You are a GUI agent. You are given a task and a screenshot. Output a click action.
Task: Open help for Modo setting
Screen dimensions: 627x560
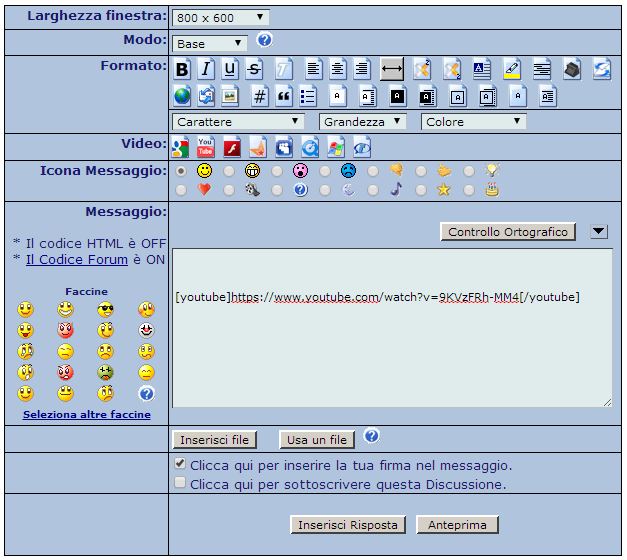coord(264,40)
